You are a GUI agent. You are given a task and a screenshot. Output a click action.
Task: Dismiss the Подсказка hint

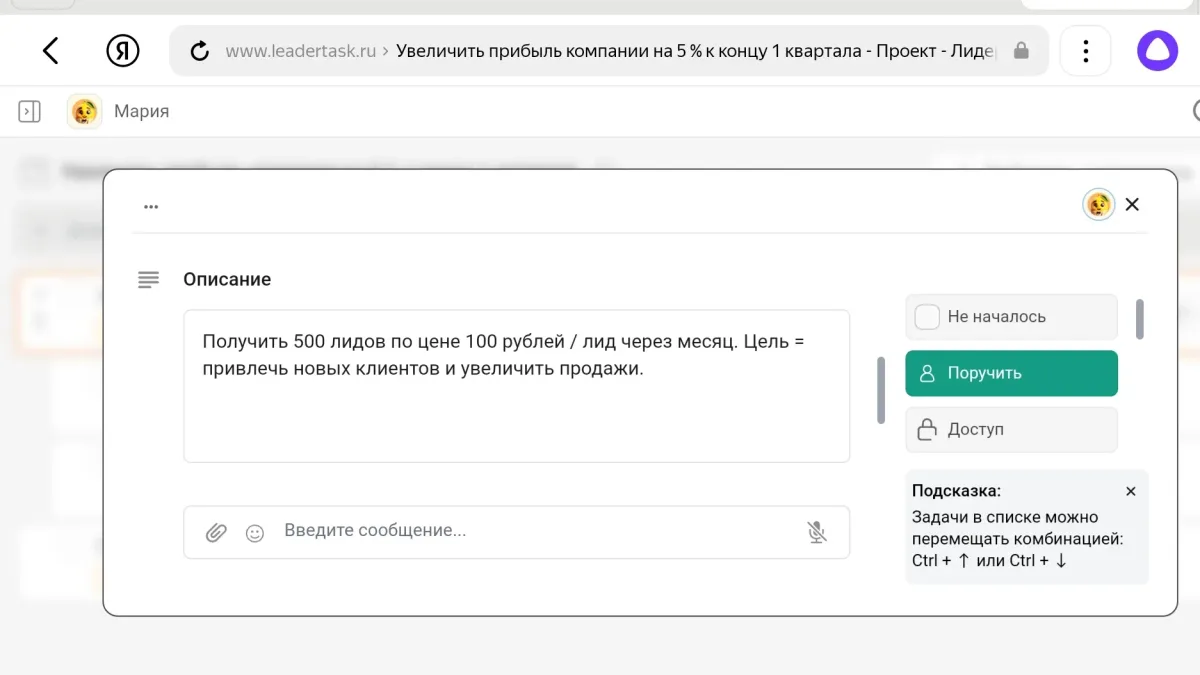point(1130,491)
